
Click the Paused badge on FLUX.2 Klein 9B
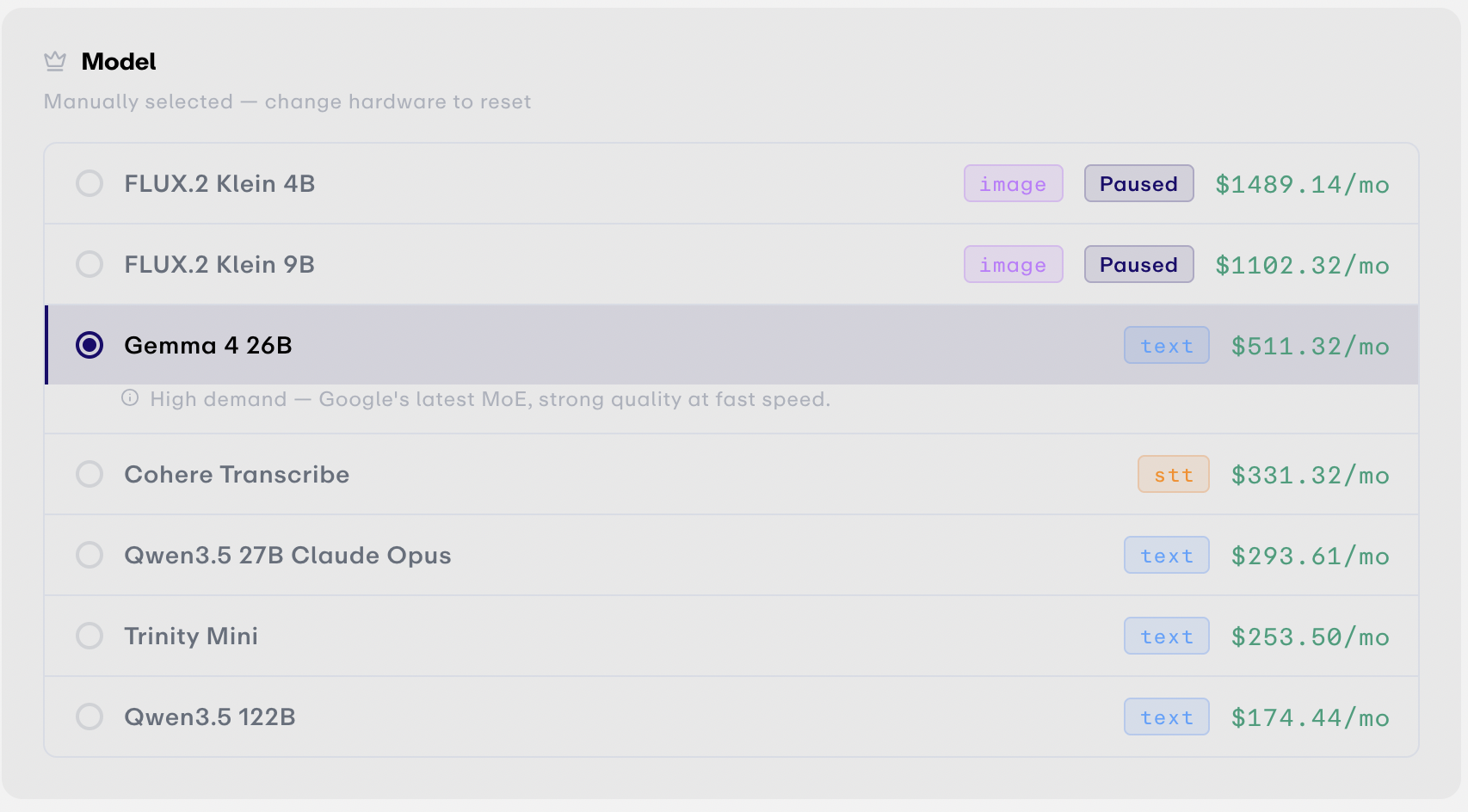1138,264
